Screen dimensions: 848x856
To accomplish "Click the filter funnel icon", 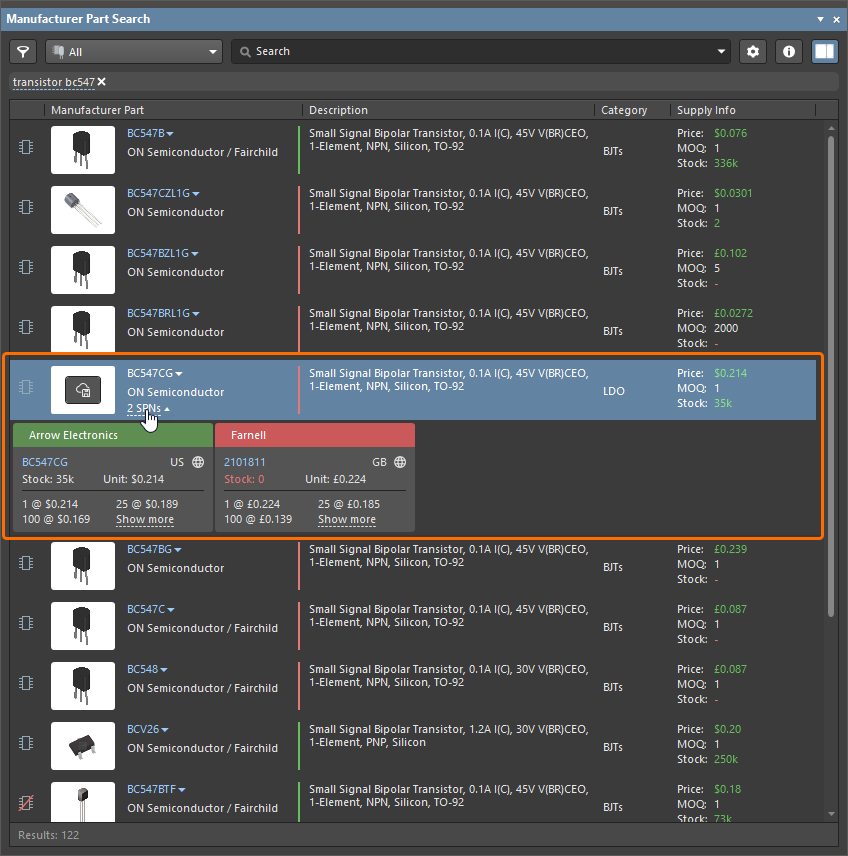I will click(x=23, y=51).
